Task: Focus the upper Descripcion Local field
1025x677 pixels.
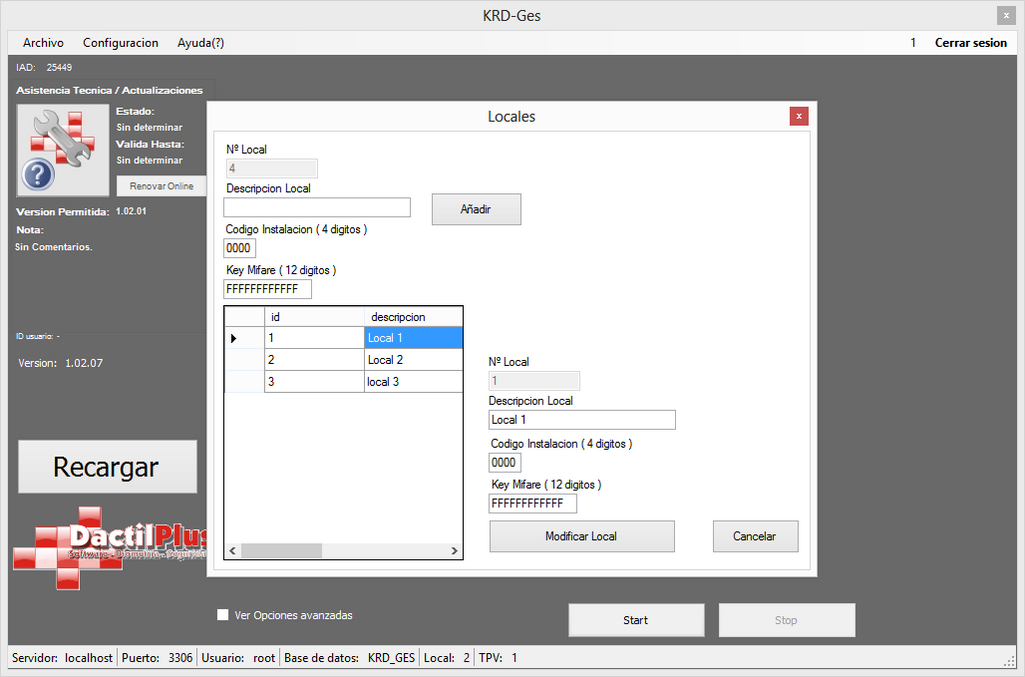Action: [x=317, y=207]
